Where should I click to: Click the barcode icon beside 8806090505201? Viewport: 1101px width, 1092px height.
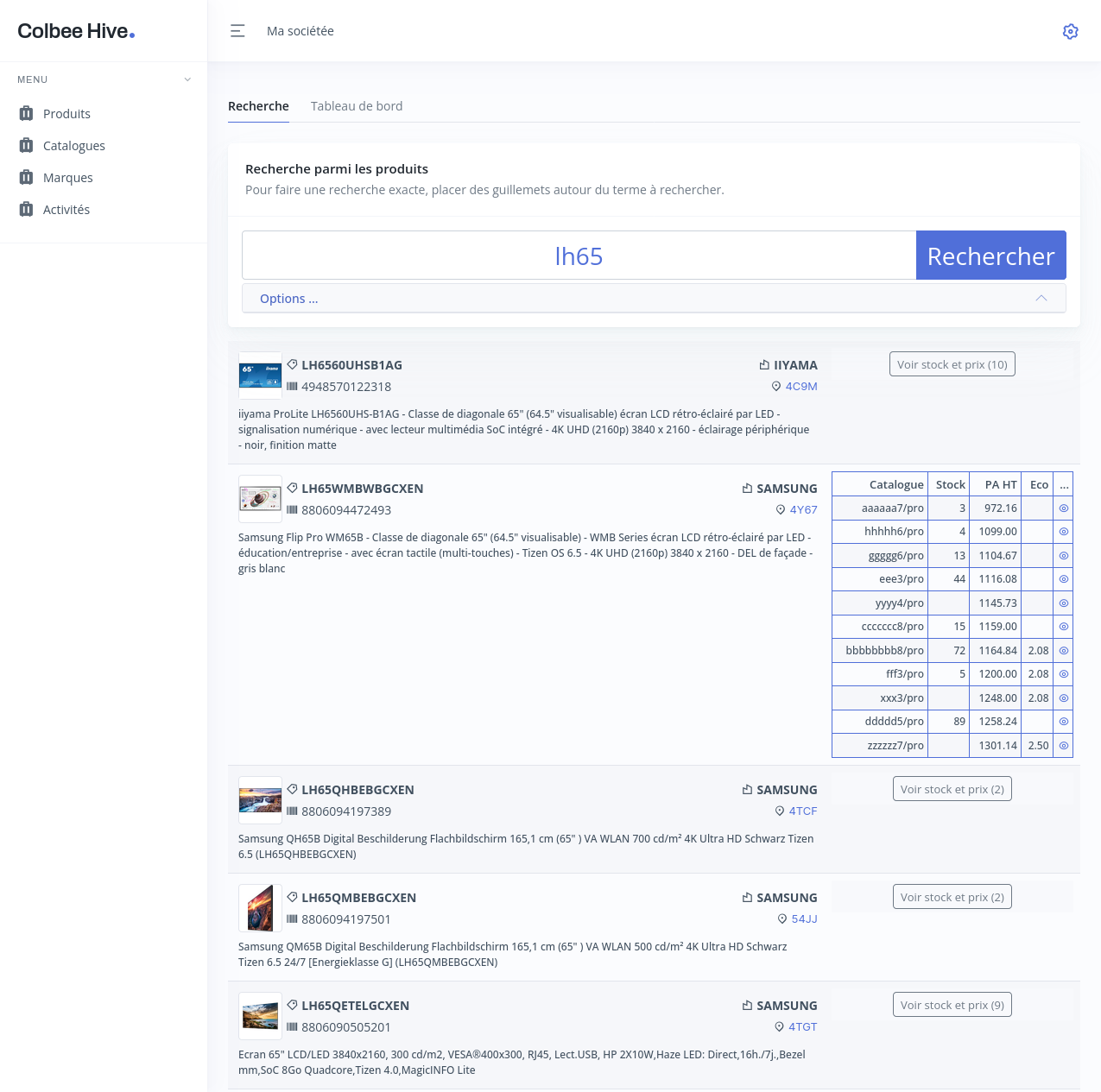[292, 1027]
